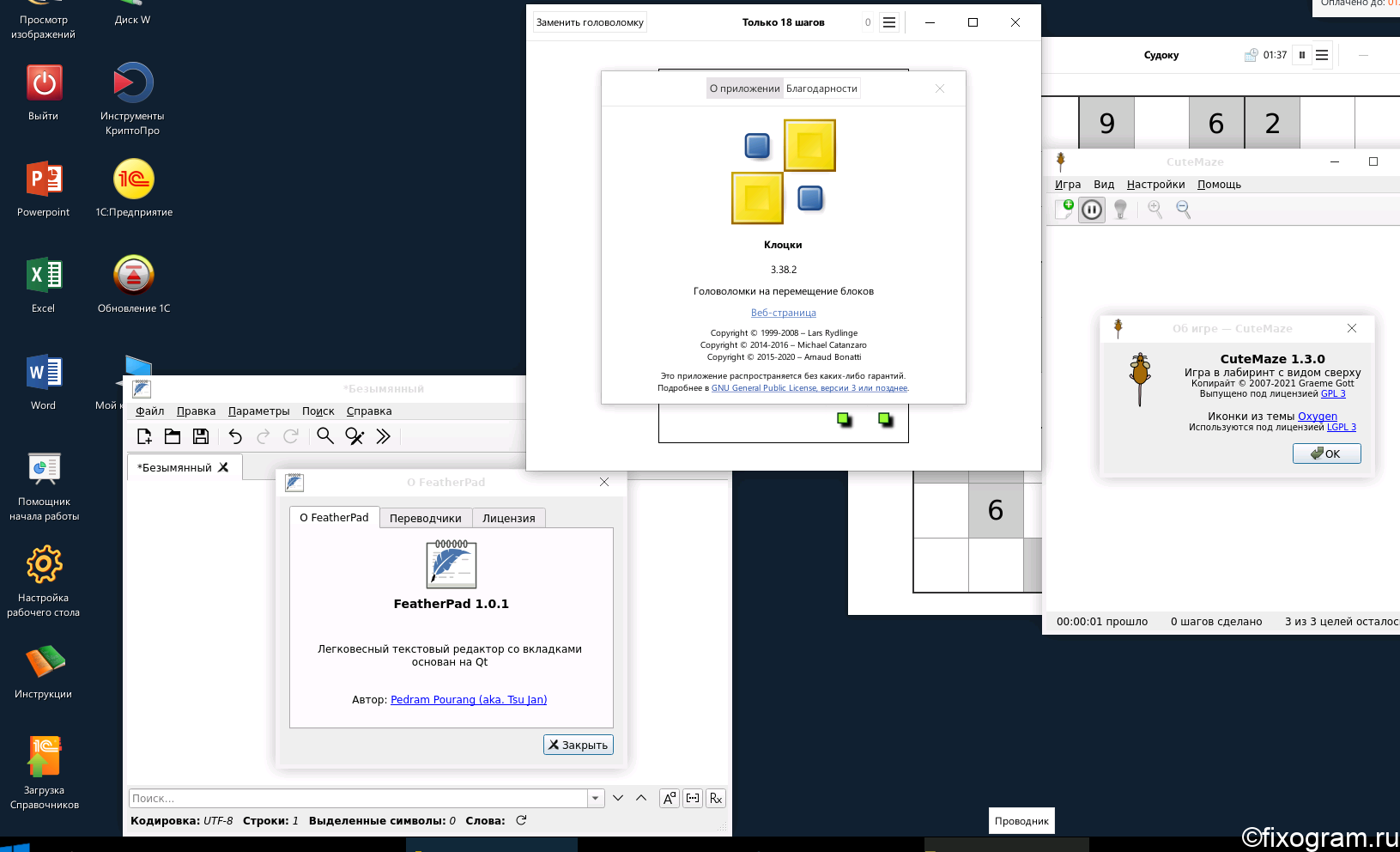Screen dimensions: 1400x852
Task: Click the Закрыть button in FeatherPad About
Action: click(x=579, y=745)
